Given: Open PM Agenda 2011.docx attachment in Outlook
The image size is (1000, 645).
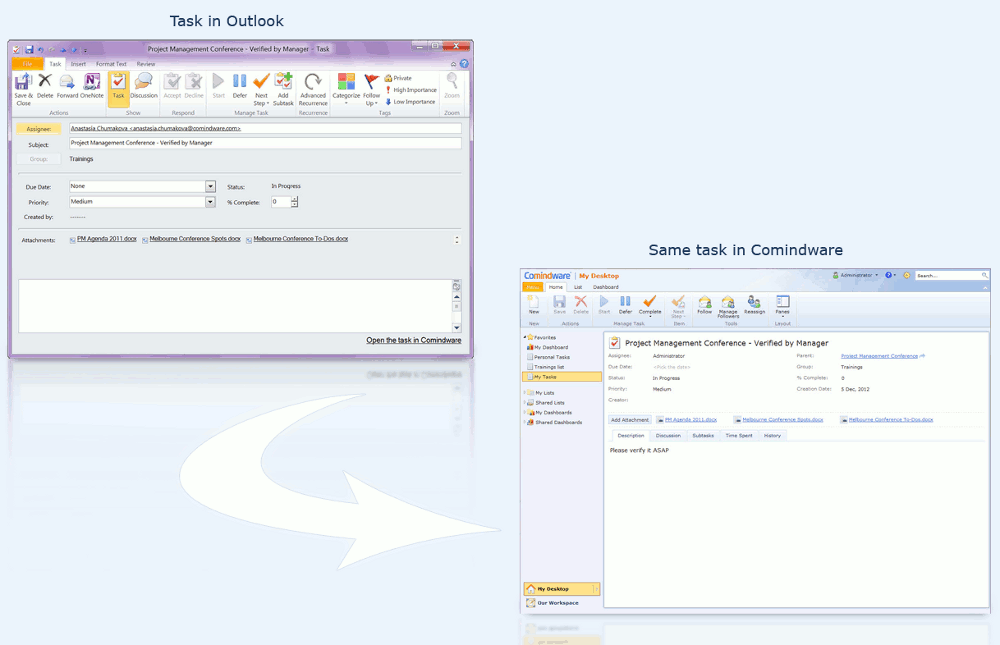Looking at the screenshot, I should [x=107, y=239].
